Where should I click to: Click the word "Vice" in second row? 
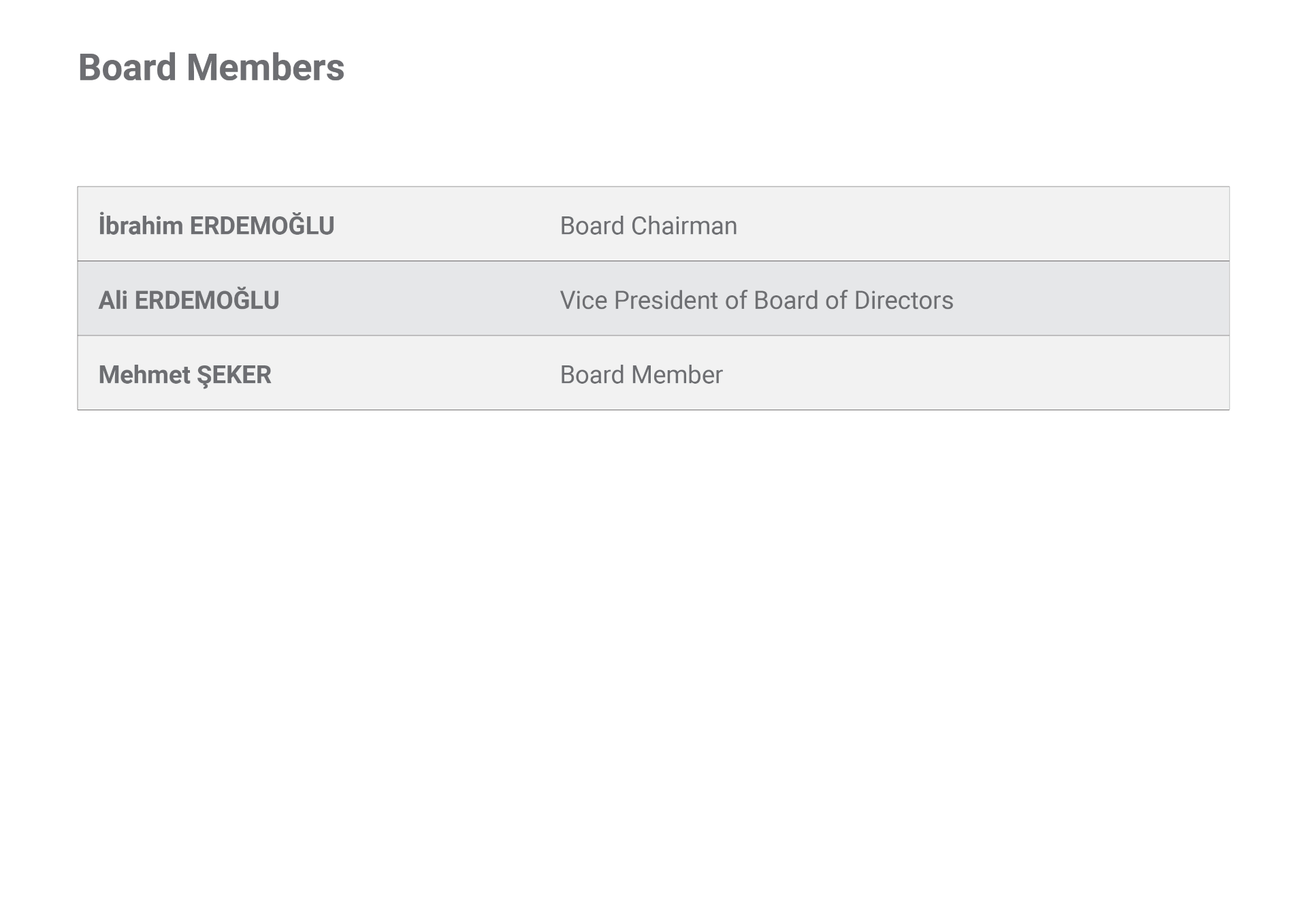click(583, 300)
